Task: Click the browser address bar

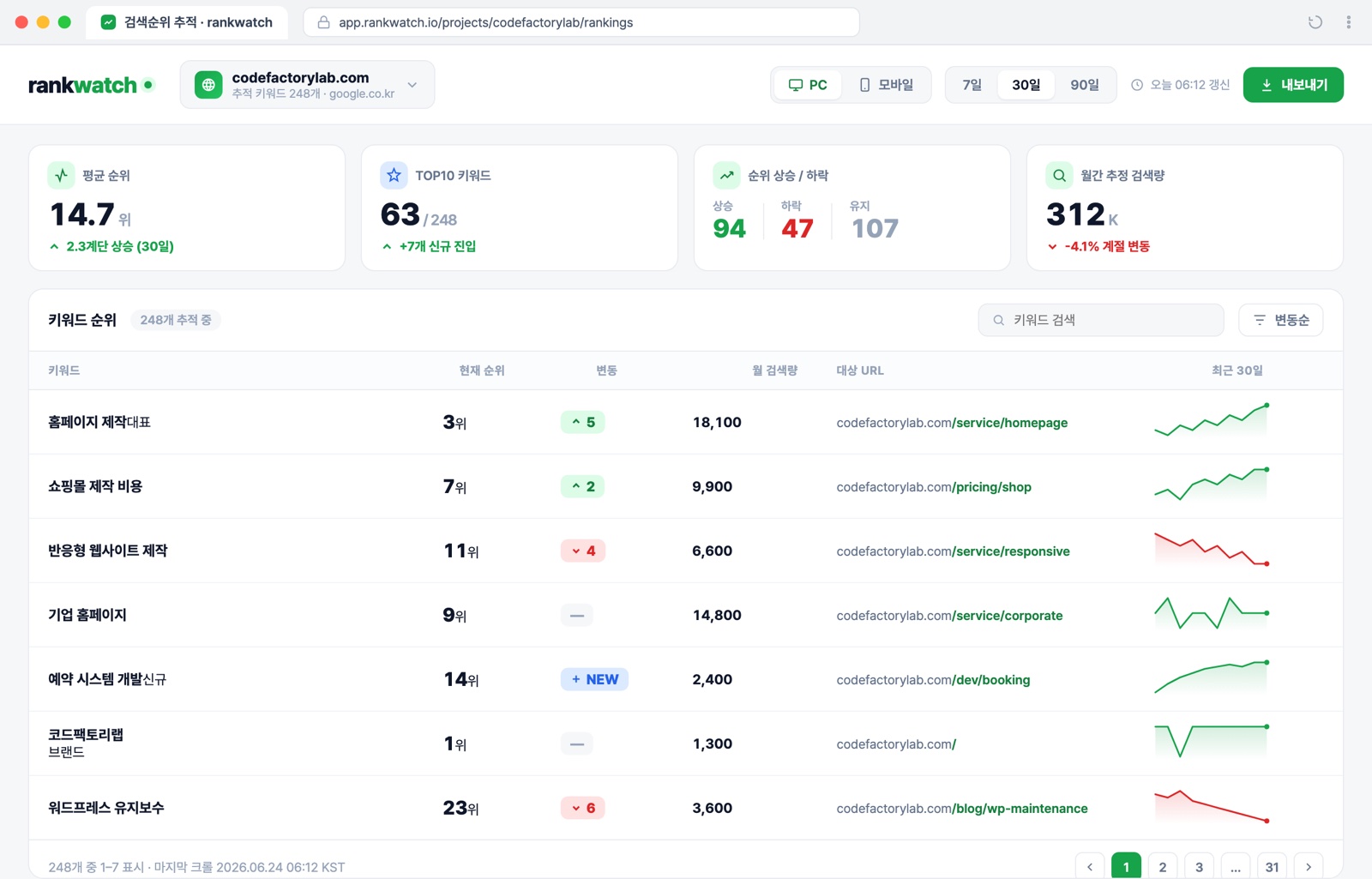Action: coord(581,22)
